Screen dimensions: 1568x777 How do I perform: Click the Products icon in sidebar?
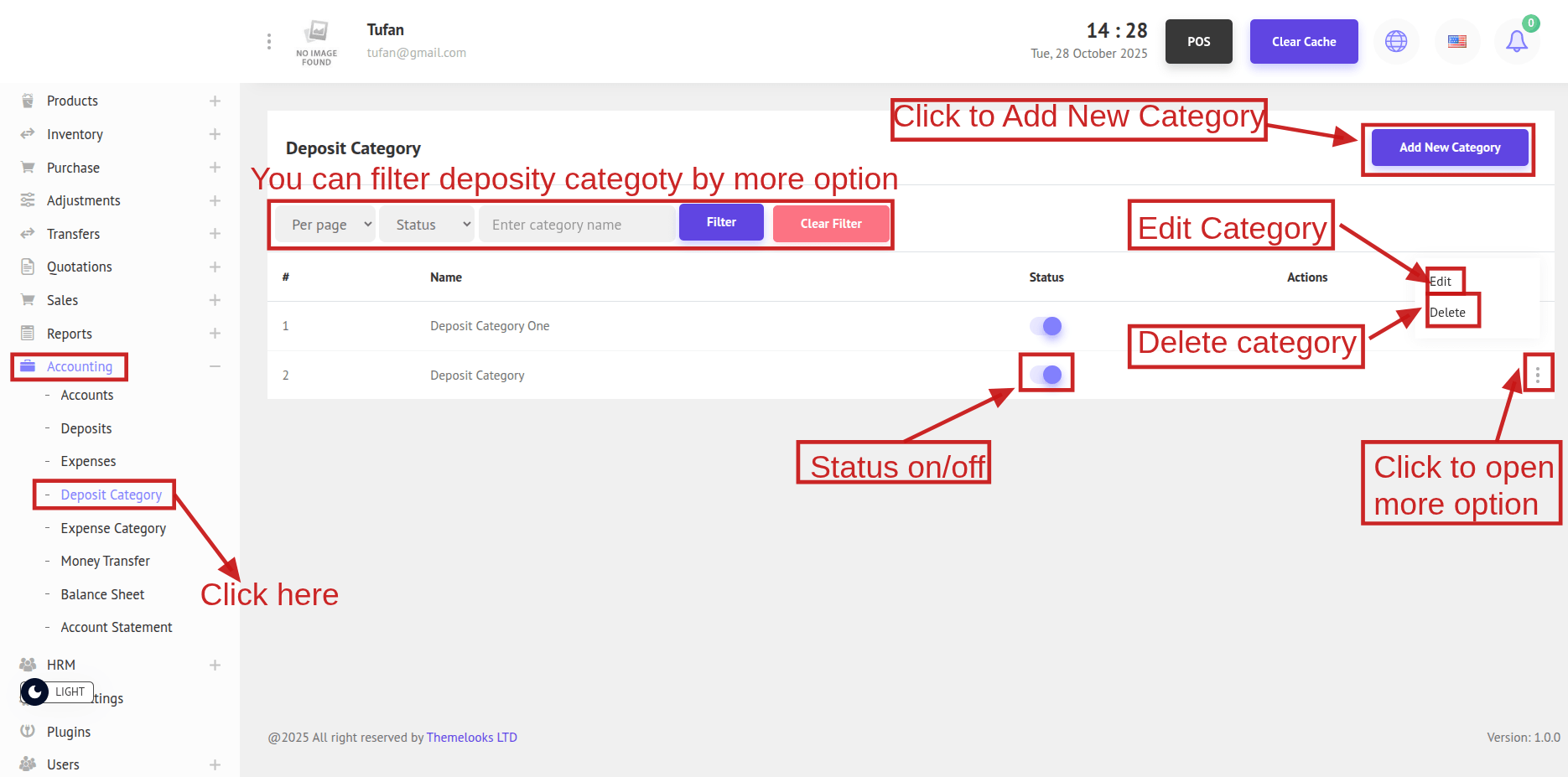[x=28, y=101]
